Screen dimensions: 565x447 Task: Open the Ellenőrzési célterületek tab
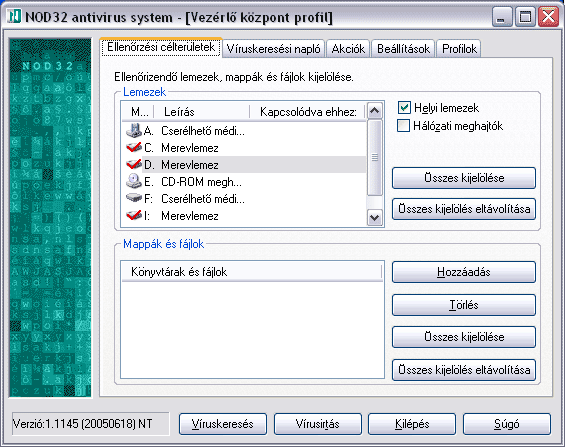(161, 47)
